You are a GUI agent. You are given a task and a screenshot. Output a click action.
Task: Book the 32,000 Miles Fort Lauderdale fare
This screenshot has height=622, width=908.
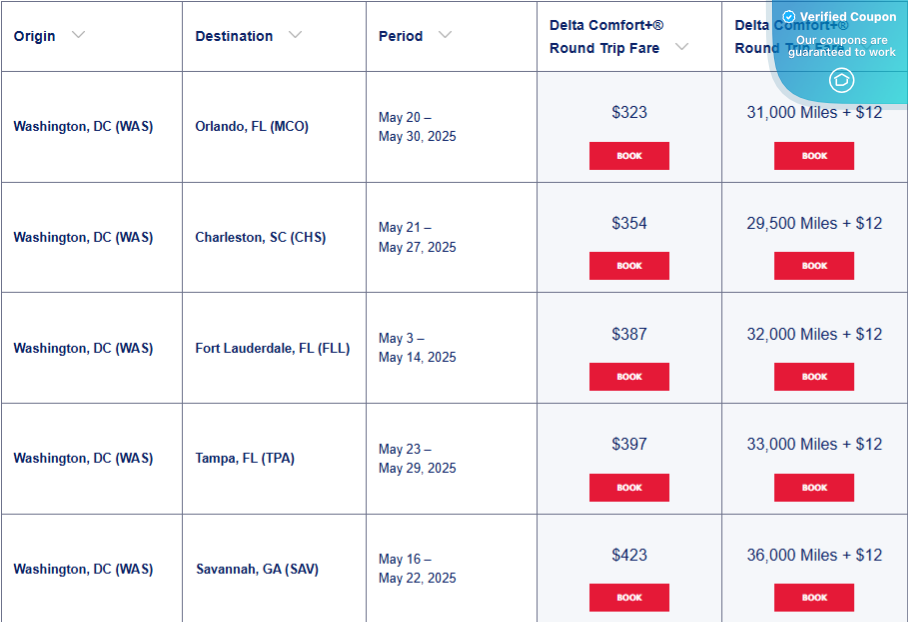pyautogui.click(x=814, y=377)
